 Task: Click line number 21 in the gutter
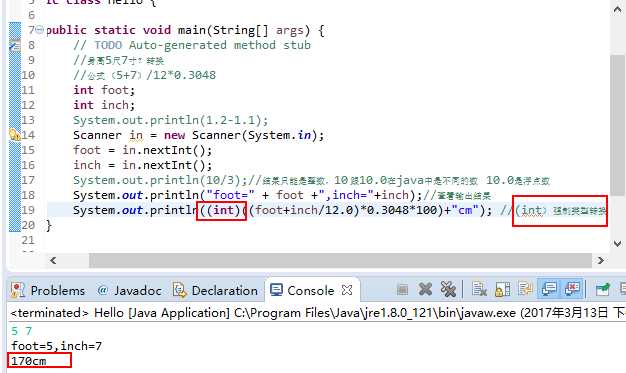(28, 240)
